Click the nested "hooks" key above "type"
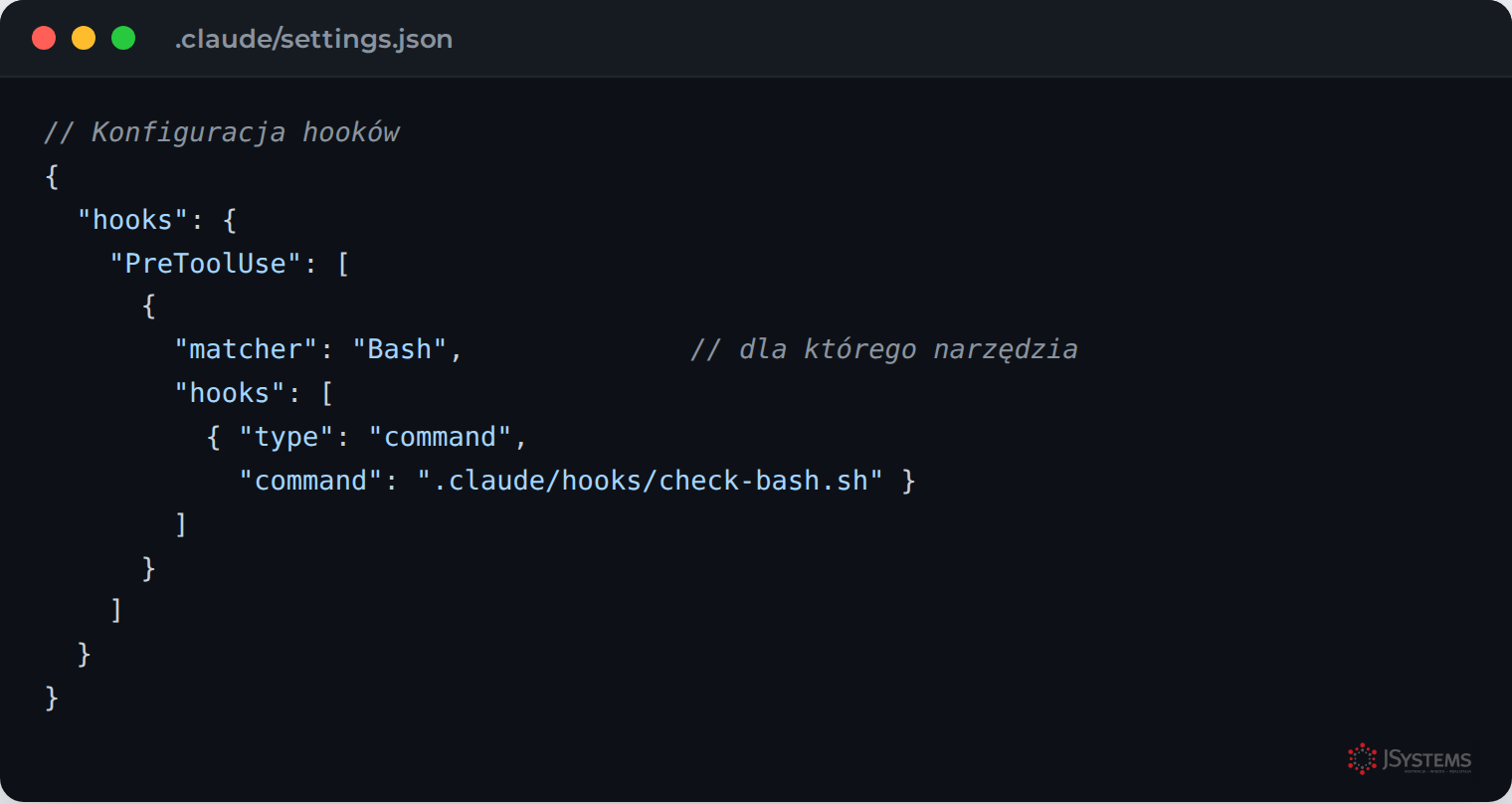1512x804 pixels. pos(230,393)
